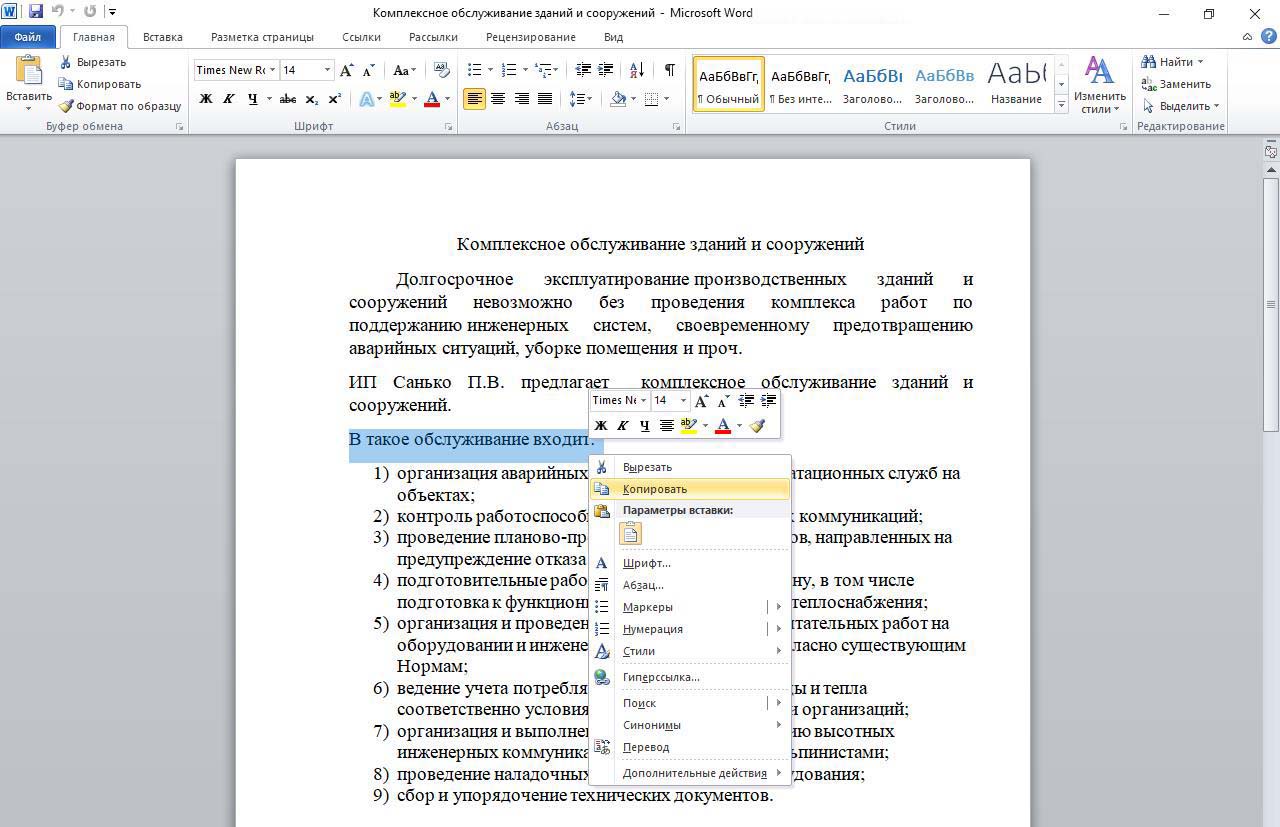Open Гиперссылка... from context menu
This screenshot has height=827, width=1280.
point(661,677)
